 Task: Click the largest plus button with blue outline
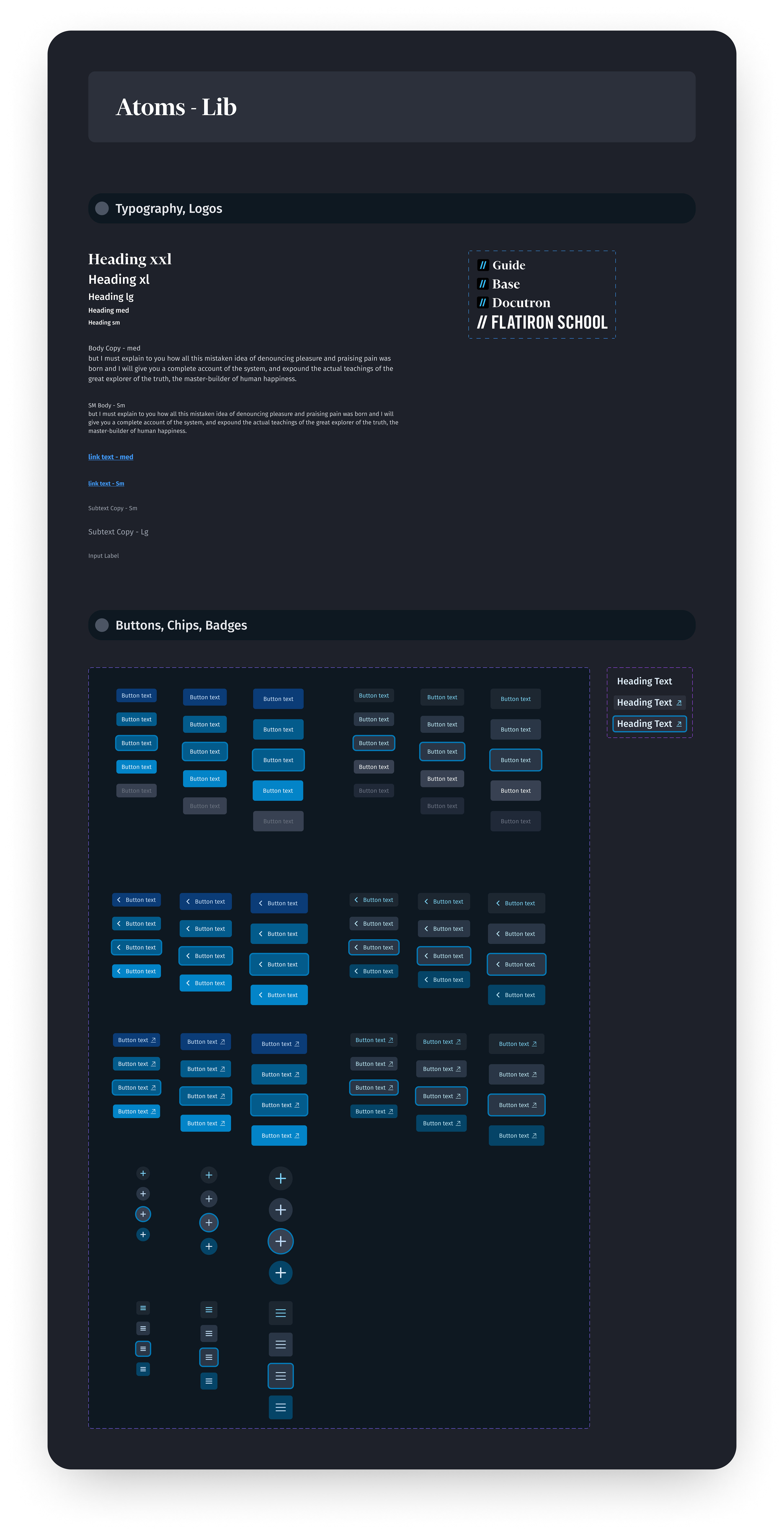[x=280, y=1241]
